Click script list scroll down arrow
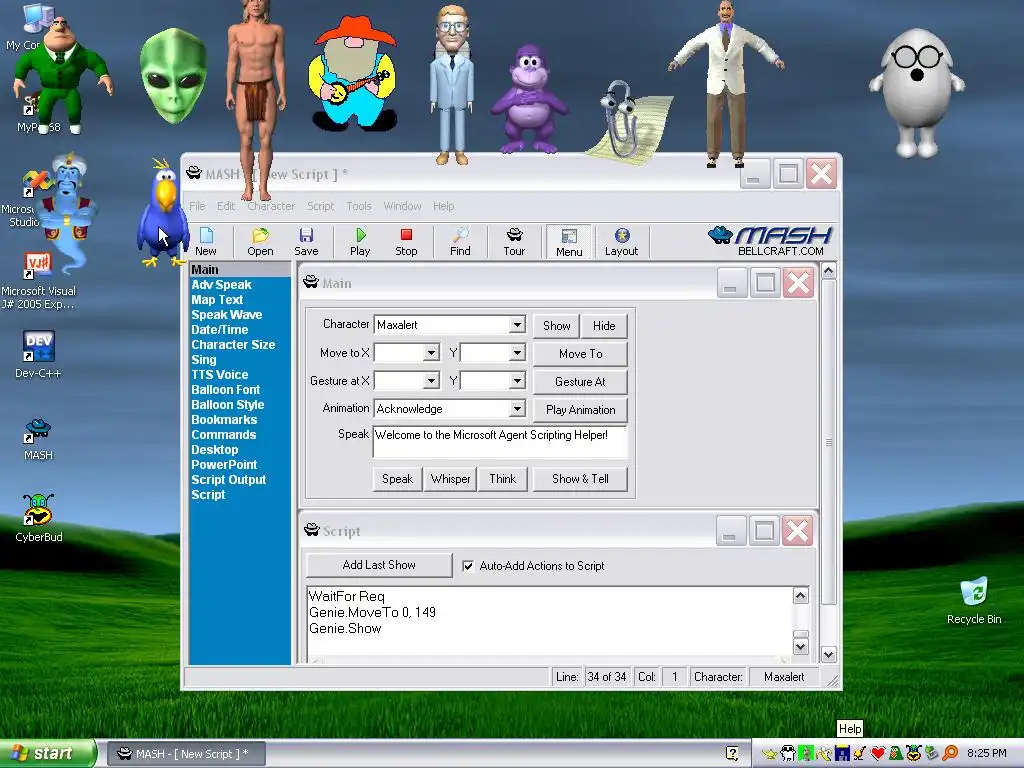The image size is (1024, 768). coord(800,647)
